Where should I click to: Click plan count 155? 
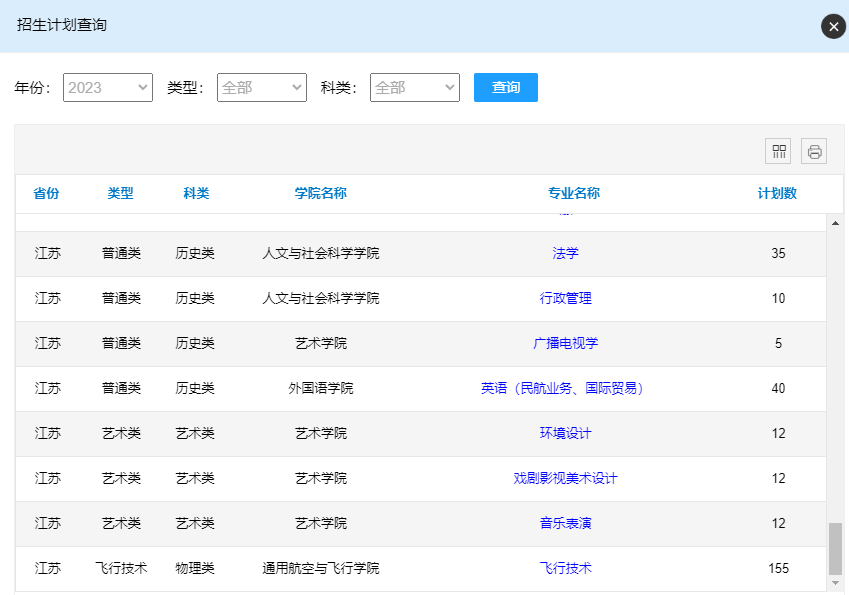pyautogui.click(x=778, y=568)
